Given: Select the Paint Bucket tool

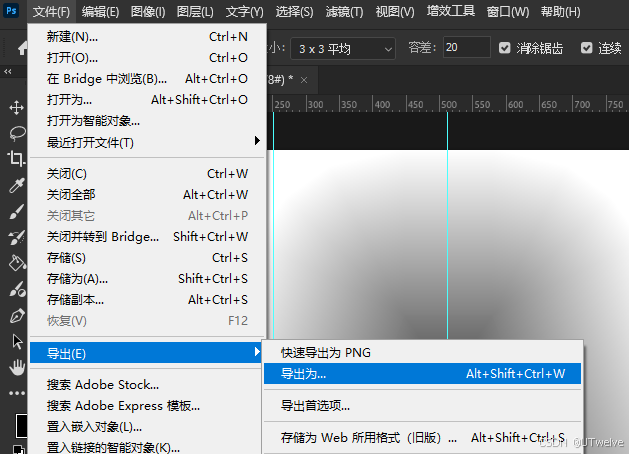Looking at the screenshot, I should [x=17, y=263].
